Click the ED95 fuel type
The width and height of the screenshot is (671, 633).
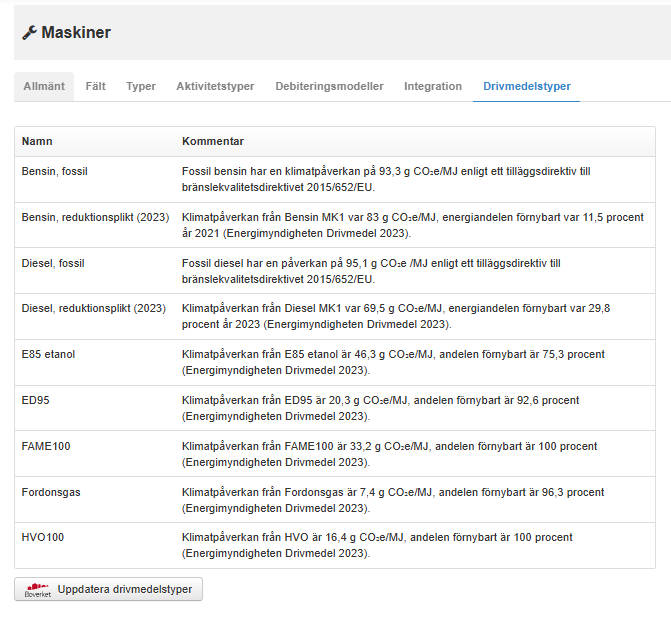click(36, 400)
